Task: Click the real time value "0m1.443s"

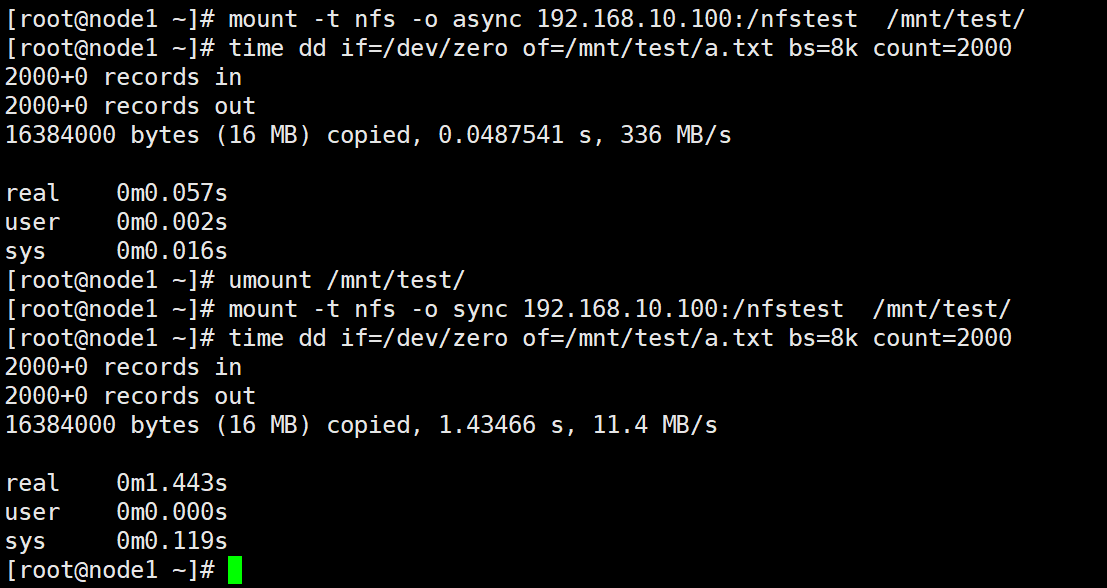Action: point(172,483)
